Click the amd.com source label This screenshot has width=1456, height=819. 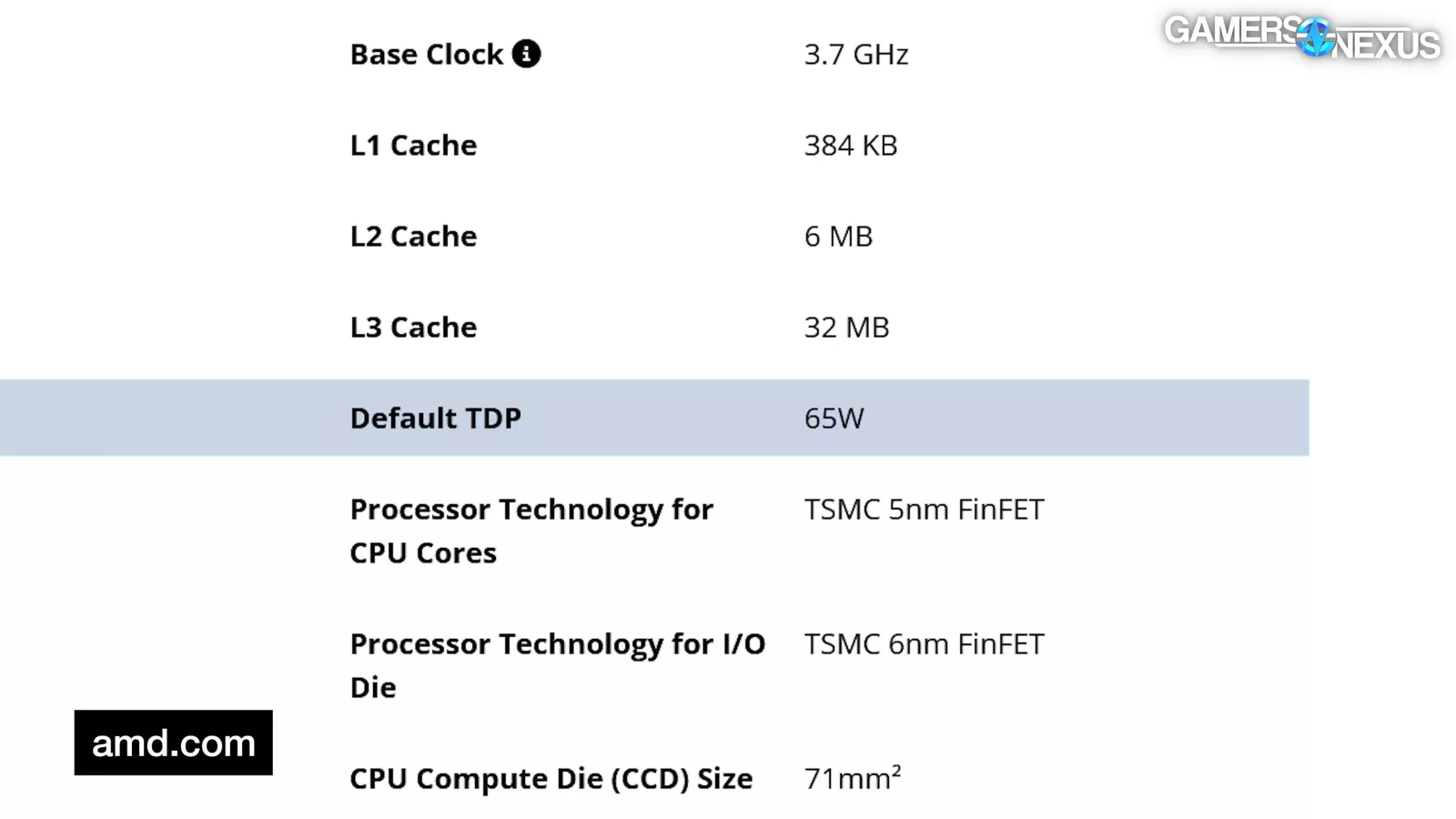point(174,743)
